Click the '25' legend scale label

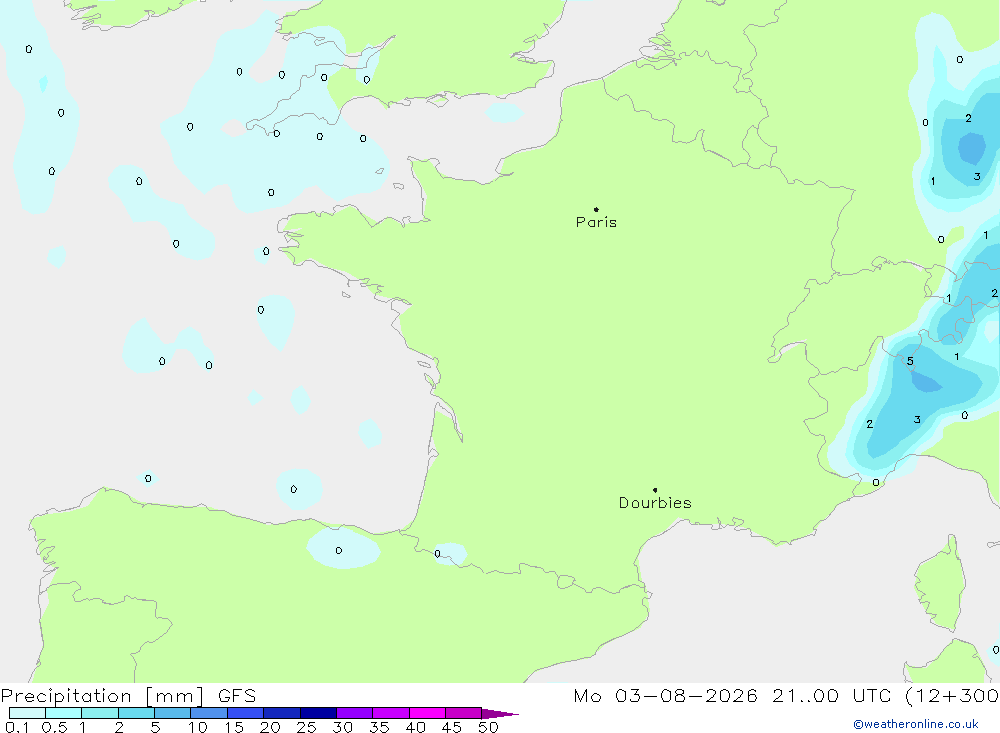307,727
